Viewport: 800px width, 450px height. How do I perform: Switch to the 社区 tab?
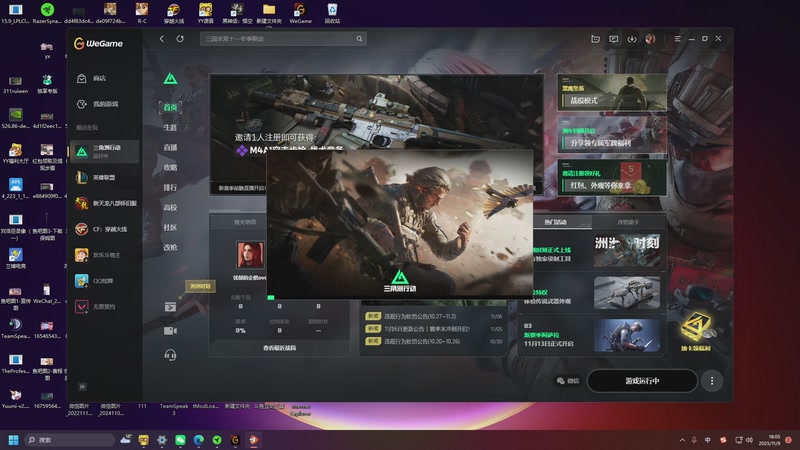[170, 227]
